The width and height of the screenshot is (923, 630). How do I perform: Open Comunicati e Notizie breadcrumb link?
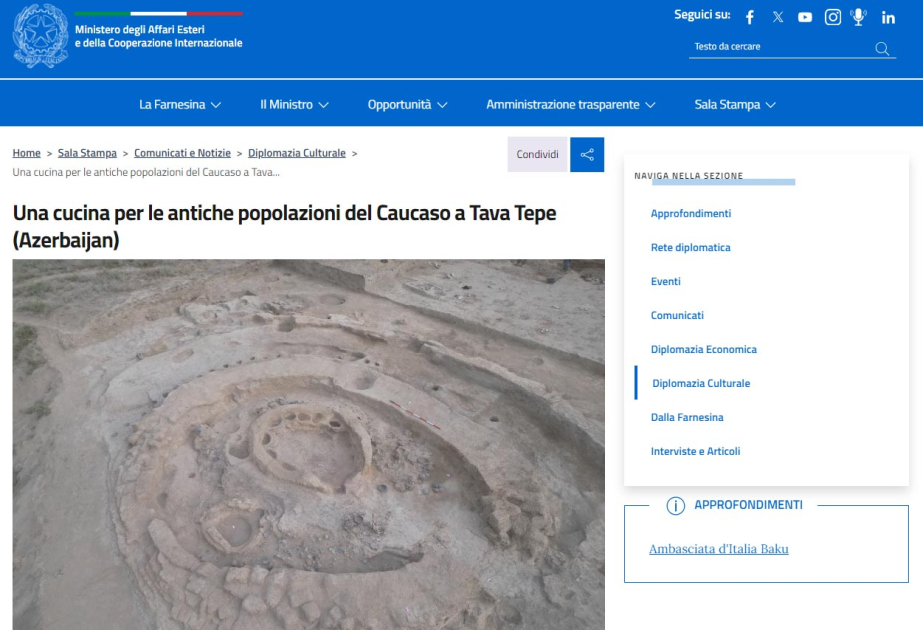[x=182, y=153]
